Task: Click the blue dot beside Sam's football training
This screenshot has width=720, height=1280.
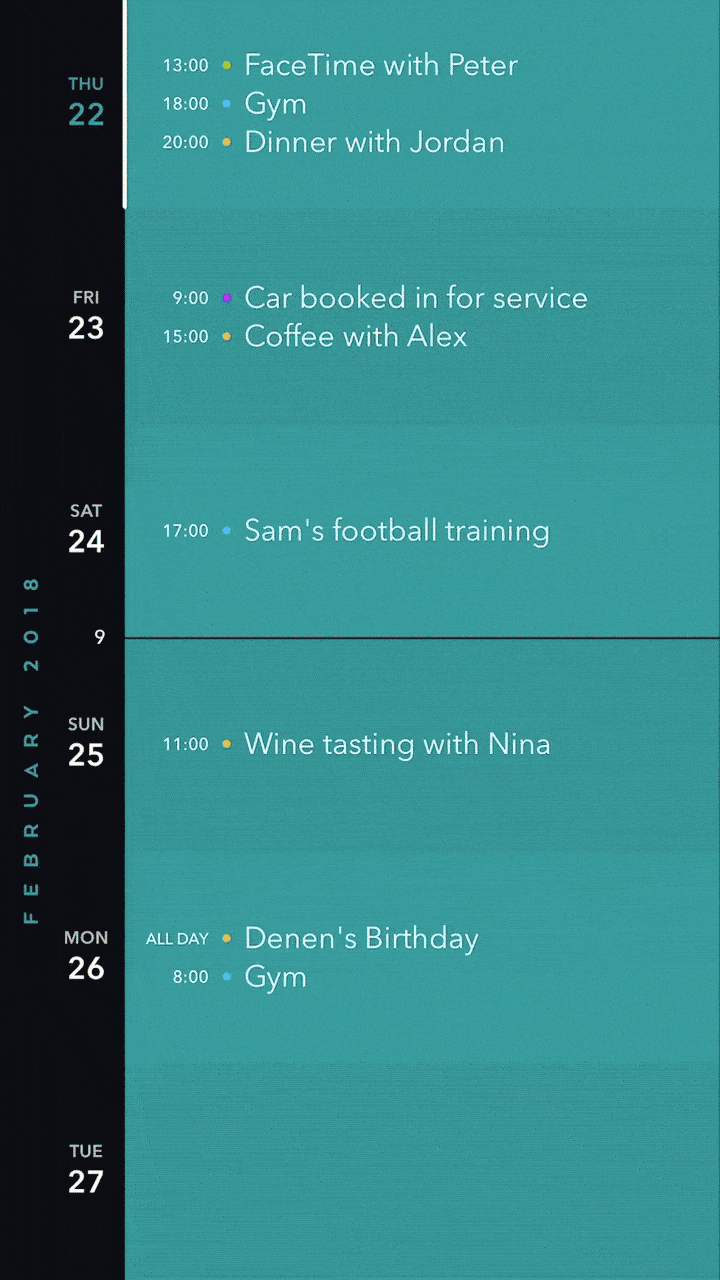Action: coord(227,531)
